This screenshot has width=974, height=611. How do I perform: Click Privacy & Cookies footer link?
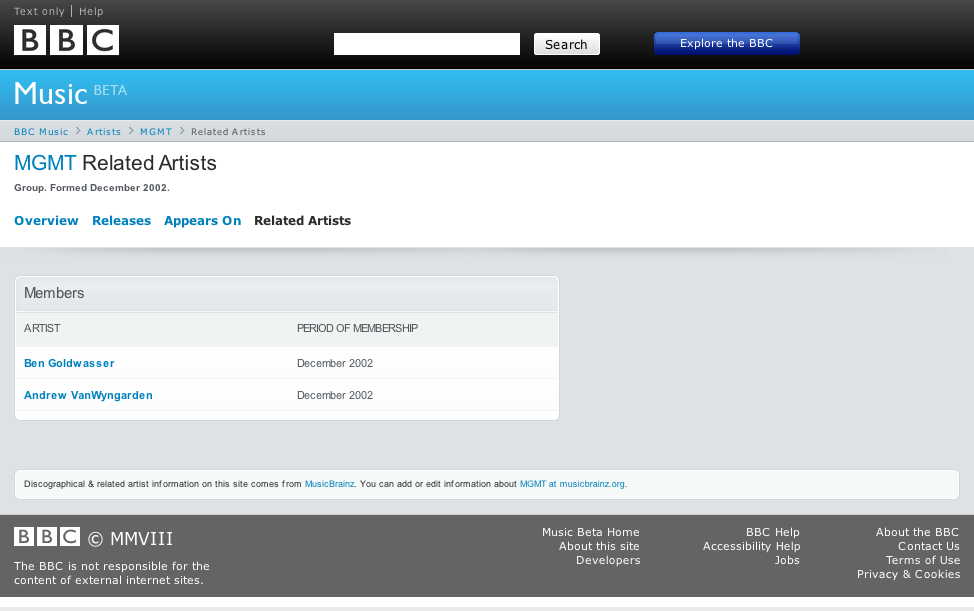click(908, 574)
